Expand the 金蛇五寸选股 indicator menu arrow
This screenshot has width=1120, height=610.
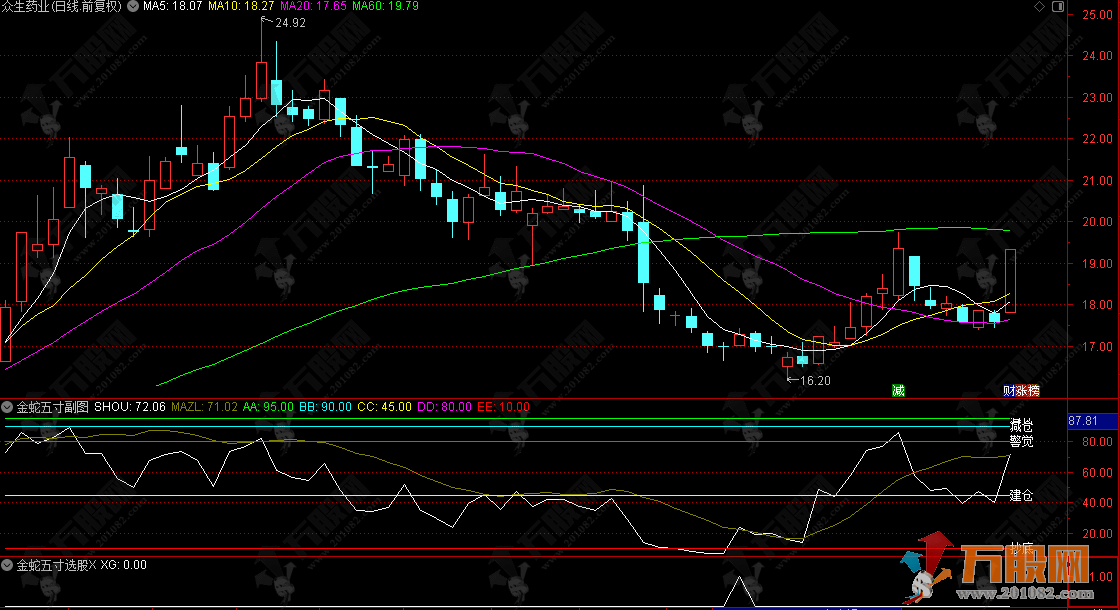(8, 565)
